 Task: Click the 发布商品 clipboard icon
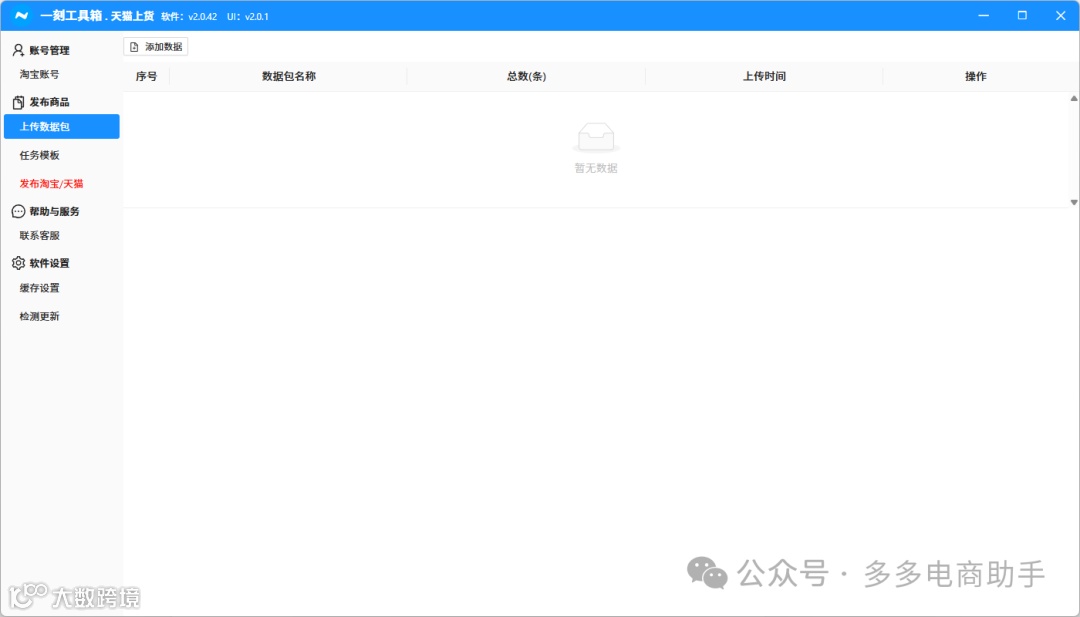[x=18, y=102]
